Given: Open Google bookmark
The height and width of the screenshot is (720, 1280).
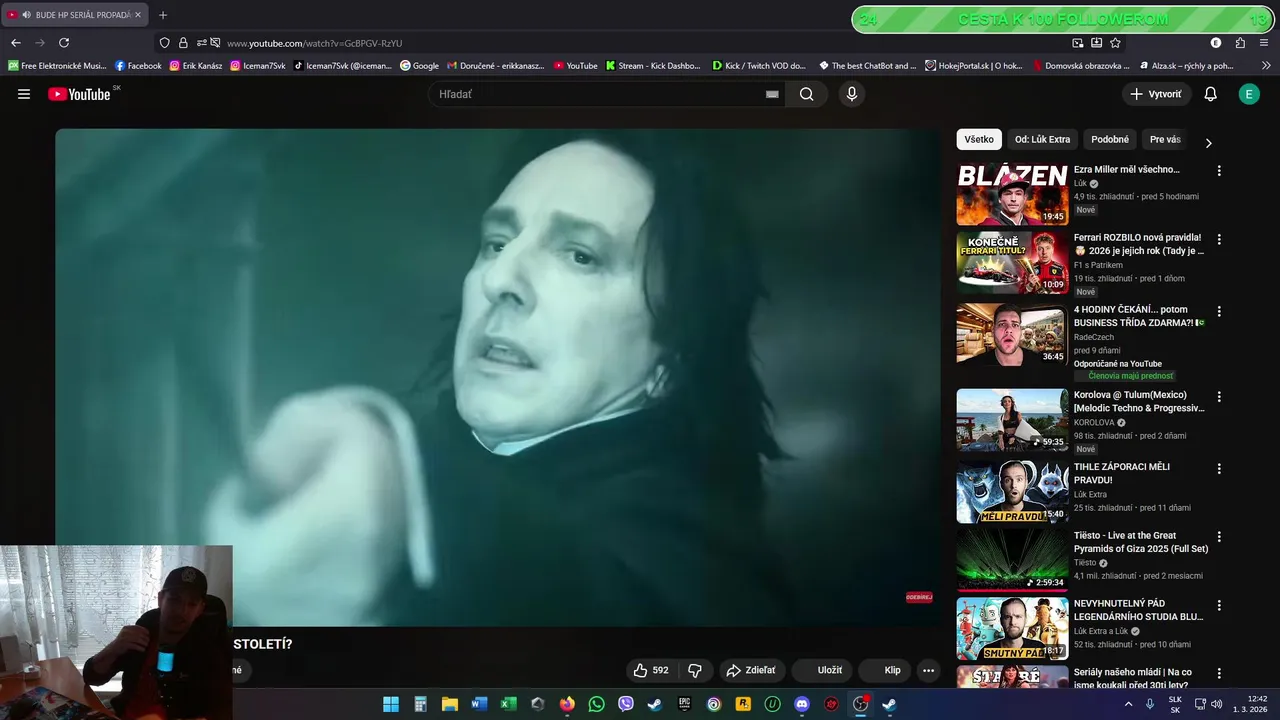Looking at the screenshot, I should coord(419,66).
